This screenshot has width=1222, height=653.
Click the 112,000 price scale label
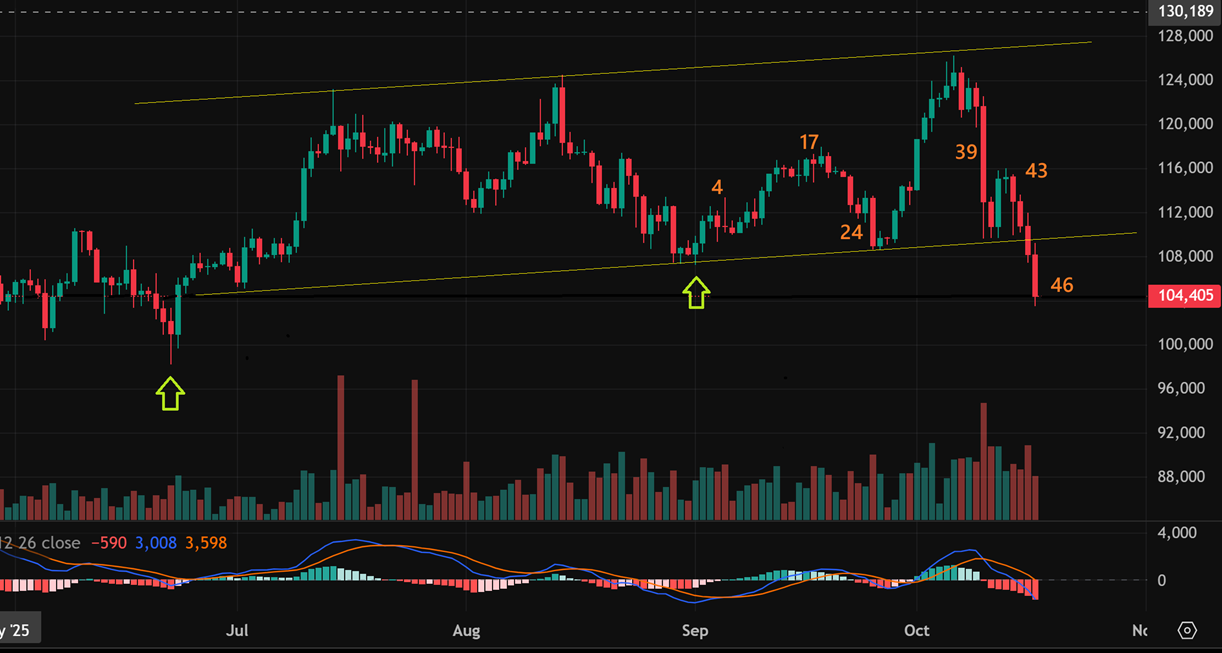[1185, 212]
